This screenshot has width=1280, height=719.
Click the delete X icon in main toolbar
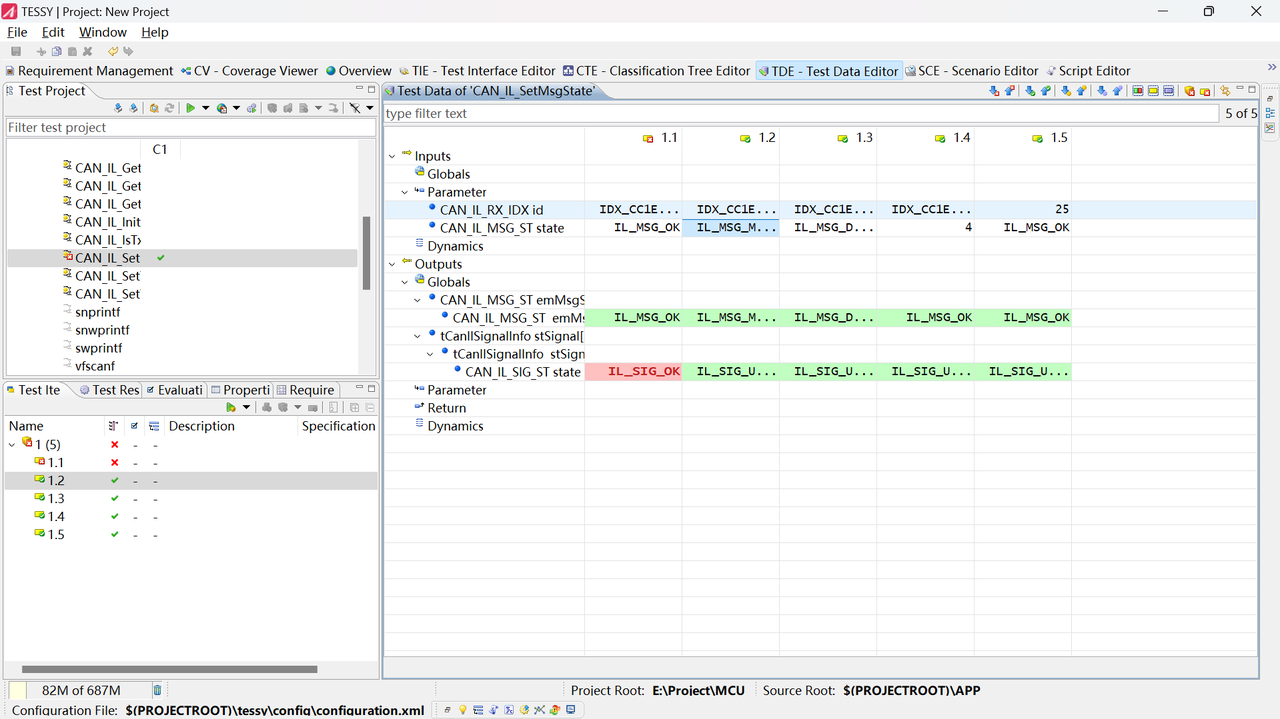click(87, 51)
